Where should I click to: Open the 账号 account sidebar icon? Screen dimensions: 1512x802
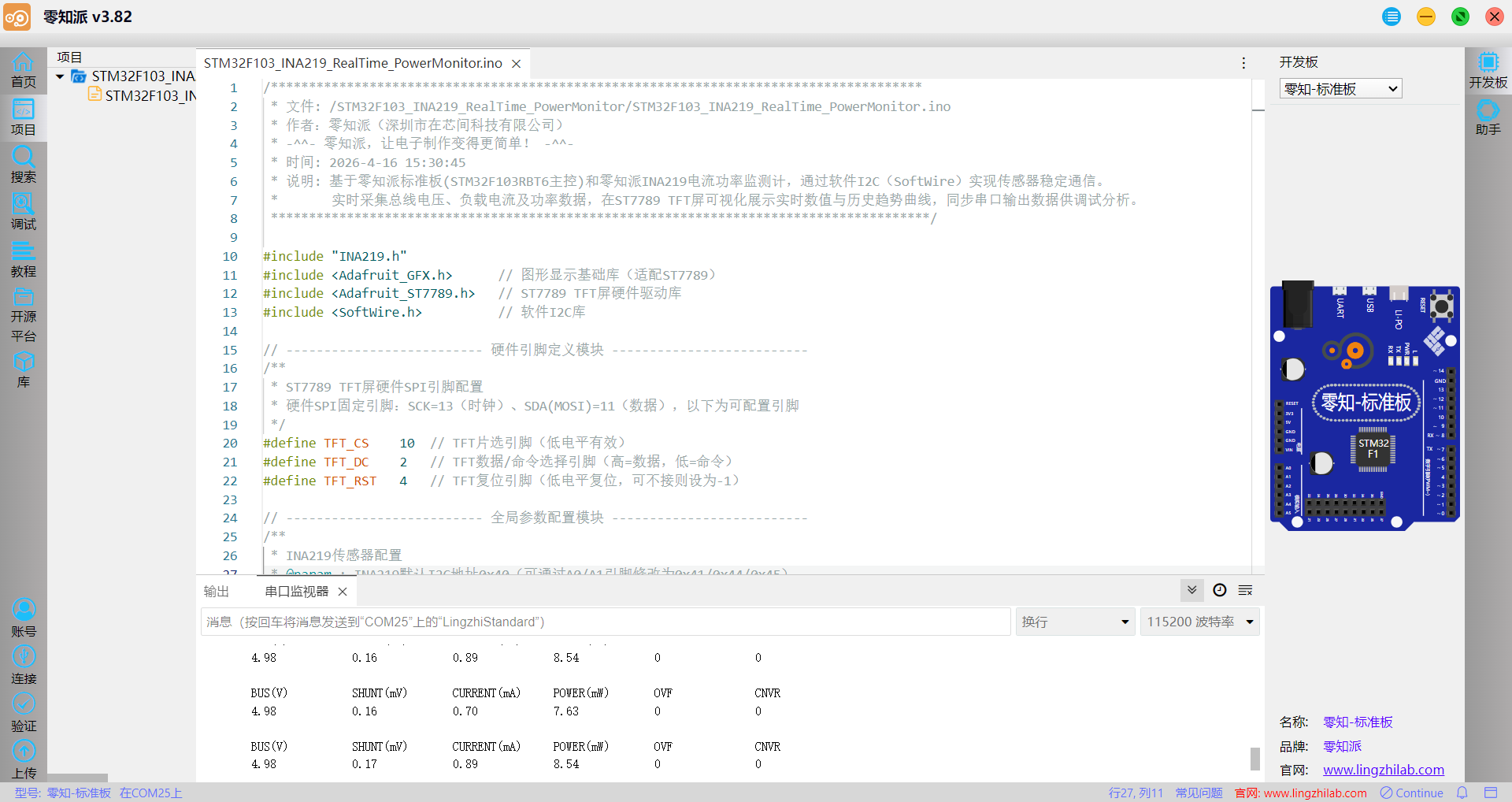pos(24,618)
